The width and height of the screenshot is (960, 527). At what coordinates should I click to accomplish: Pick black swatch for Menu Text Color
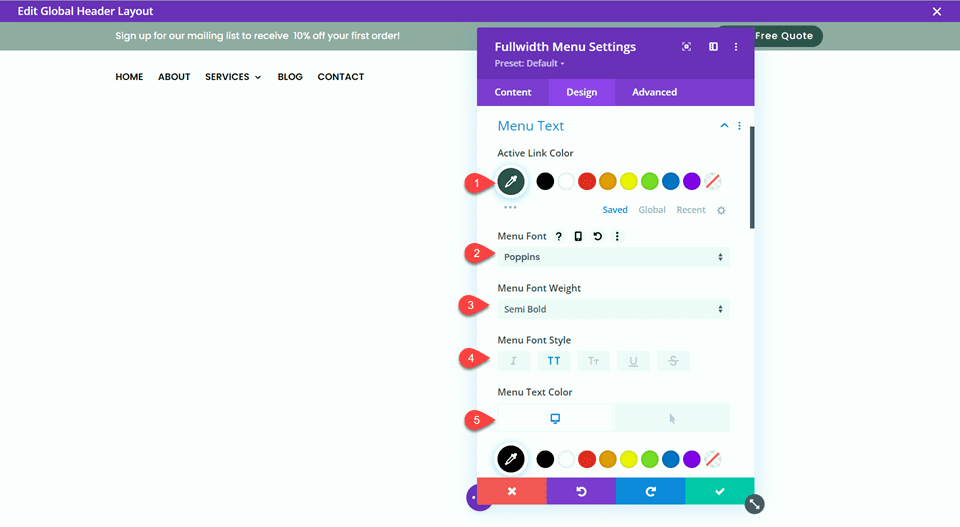click(545, 459)
